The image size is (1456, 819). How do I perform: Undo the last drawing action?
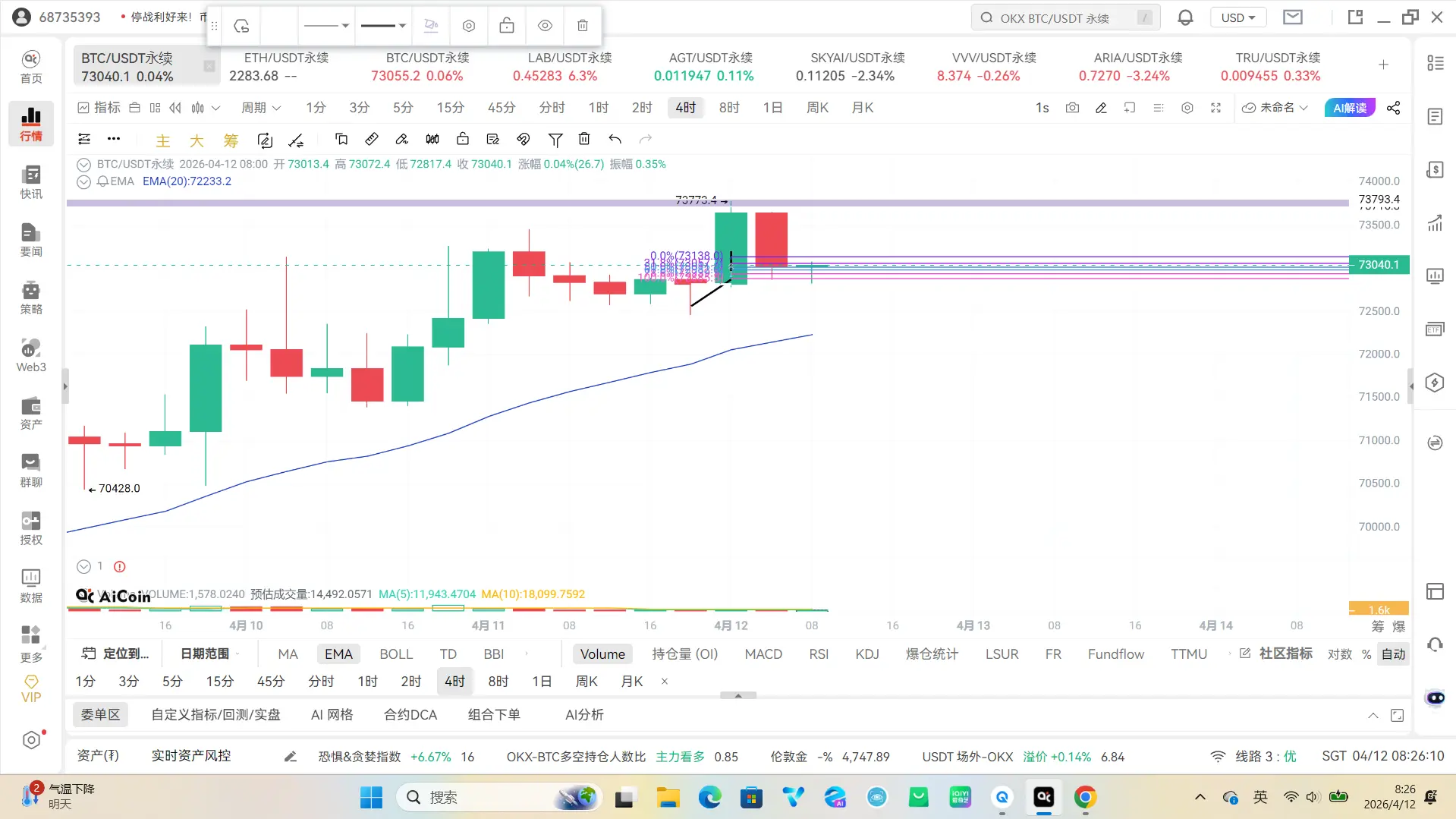coord(615,139)
